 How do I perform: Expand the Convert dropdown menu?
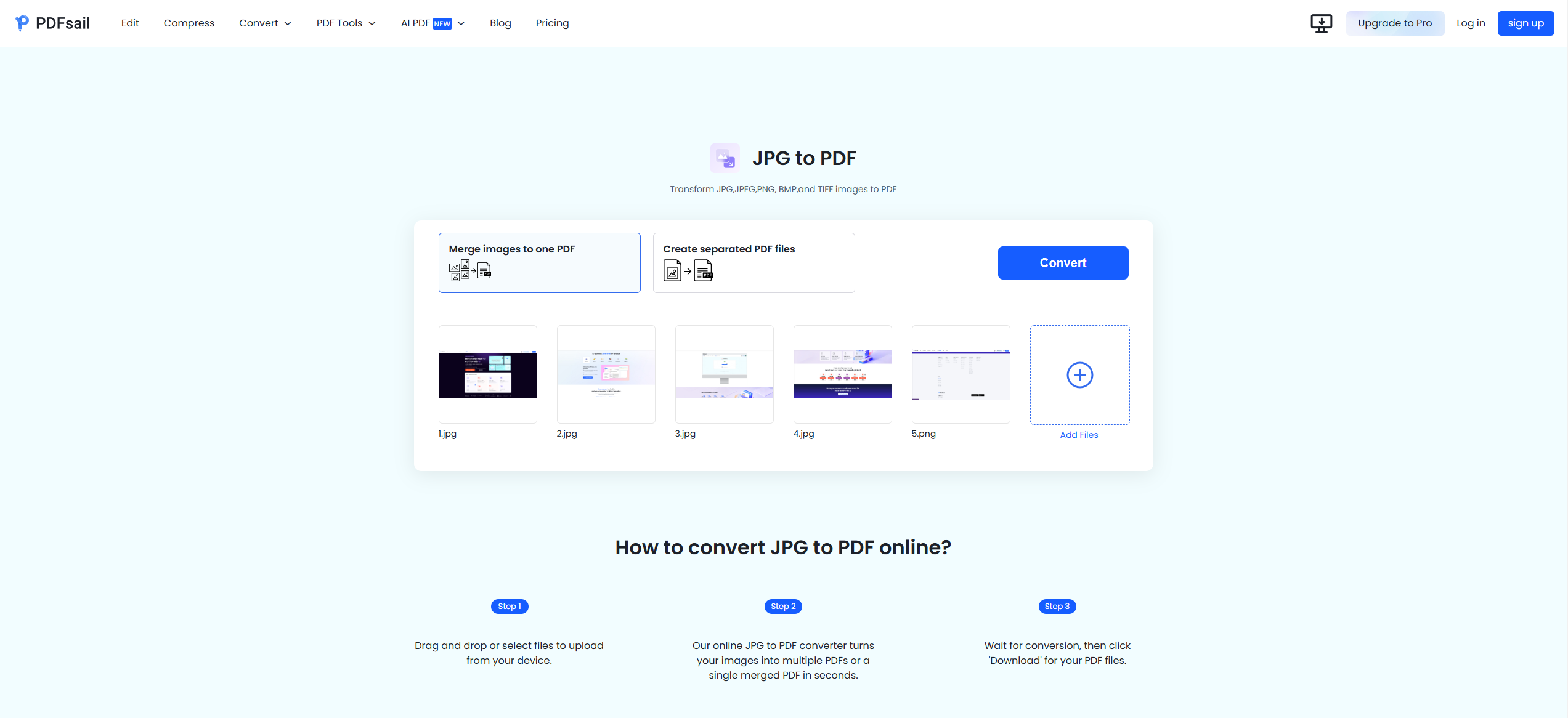click(264, 23)
